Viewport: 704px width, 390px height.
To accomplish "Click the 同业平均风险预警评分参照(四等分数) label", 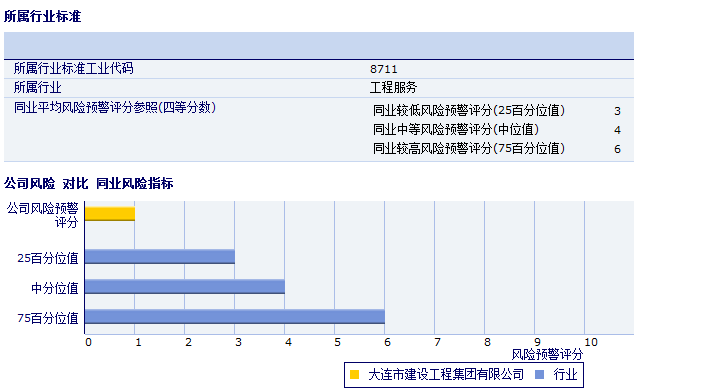I will [115, 108].
